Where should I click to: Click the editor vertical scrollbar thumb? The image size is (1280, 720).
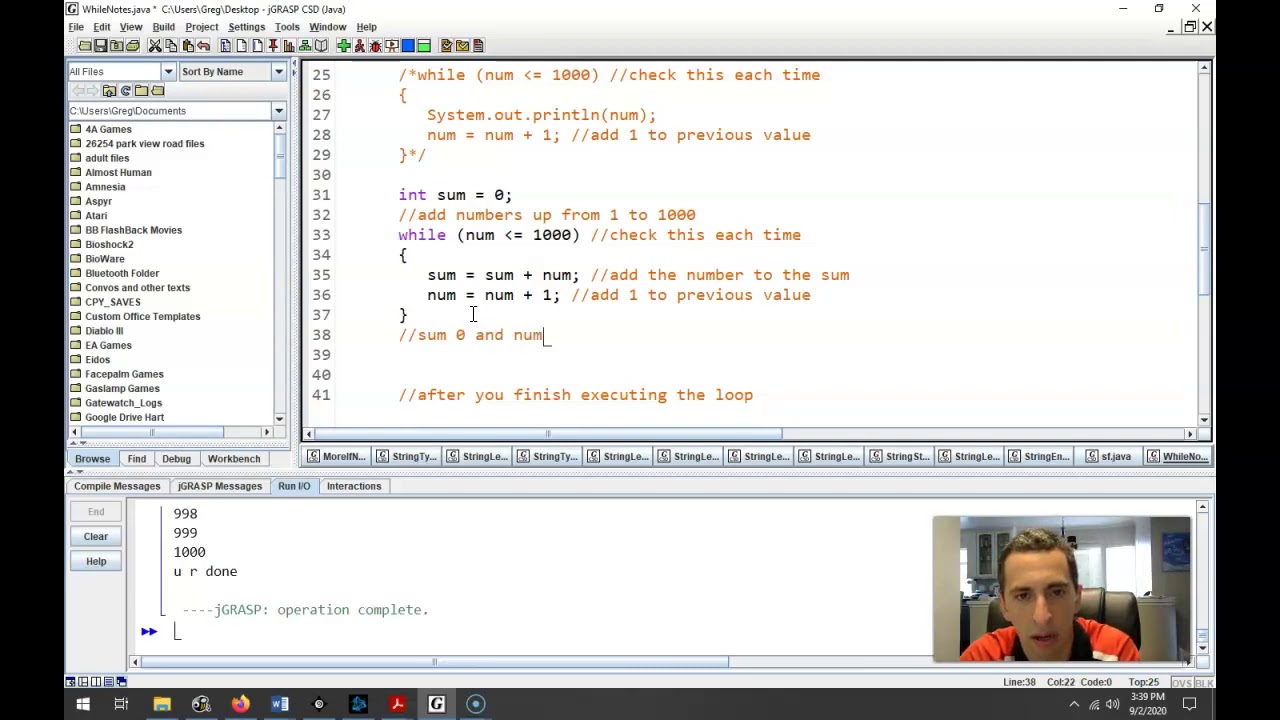[x=1204, y=248]
